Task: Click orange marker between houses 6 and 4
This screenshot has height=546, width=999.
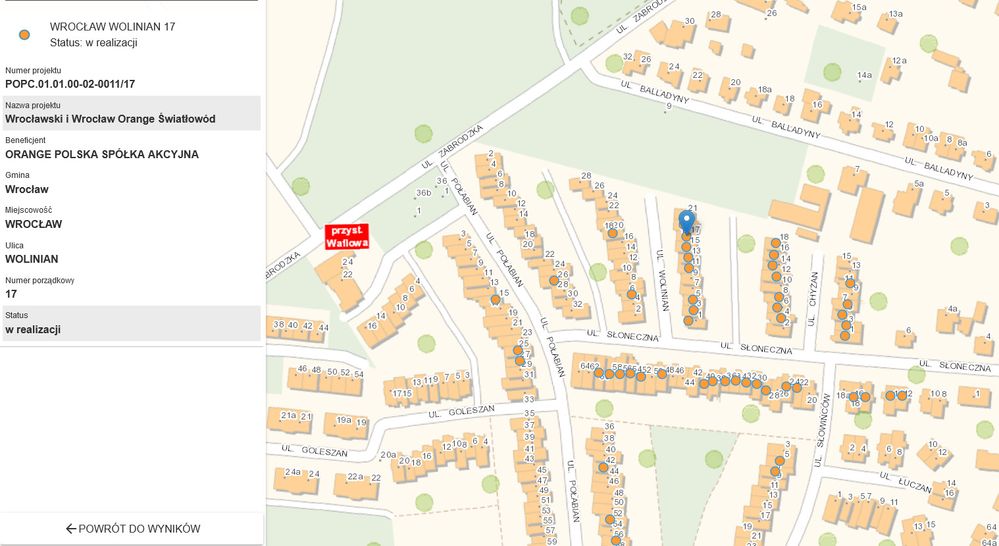Action: coord(631,294)
